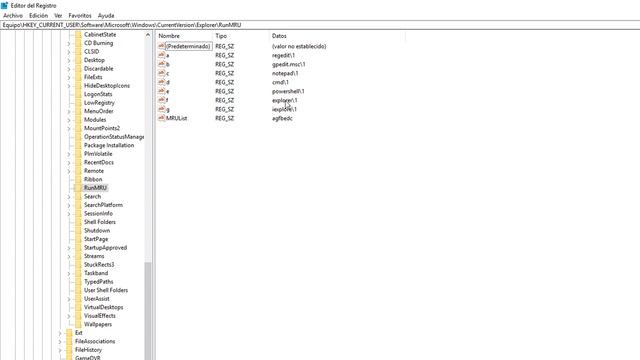640x360 pixels.
Task: Click the Shell Folders folder icon
Action: [x=78, y=222]
